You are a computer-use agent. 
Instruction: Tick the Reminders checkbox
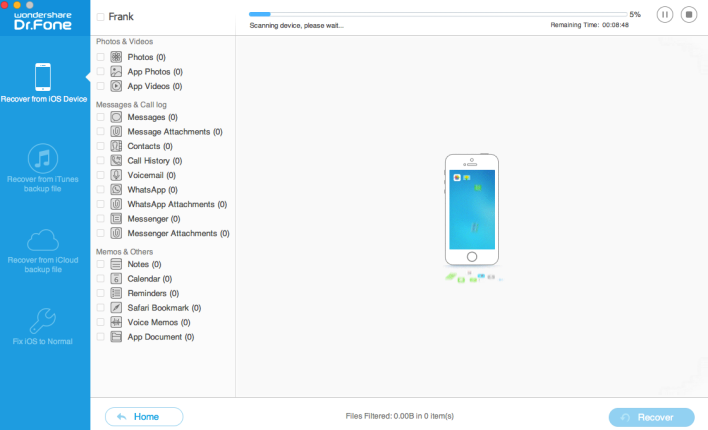point(100,293)
